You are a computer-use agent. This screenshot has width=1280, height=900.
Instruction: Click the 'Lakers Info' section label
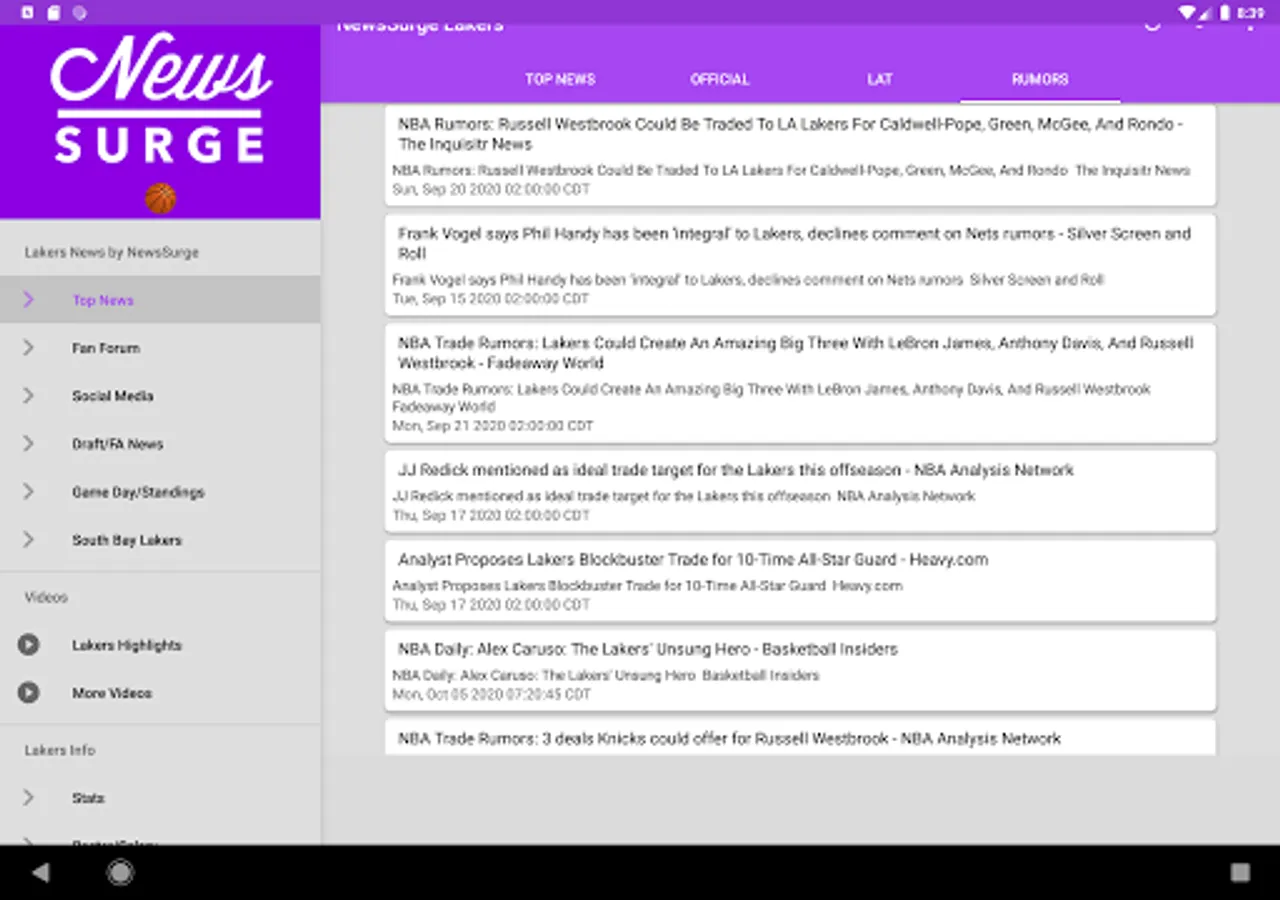pos(60,750)
